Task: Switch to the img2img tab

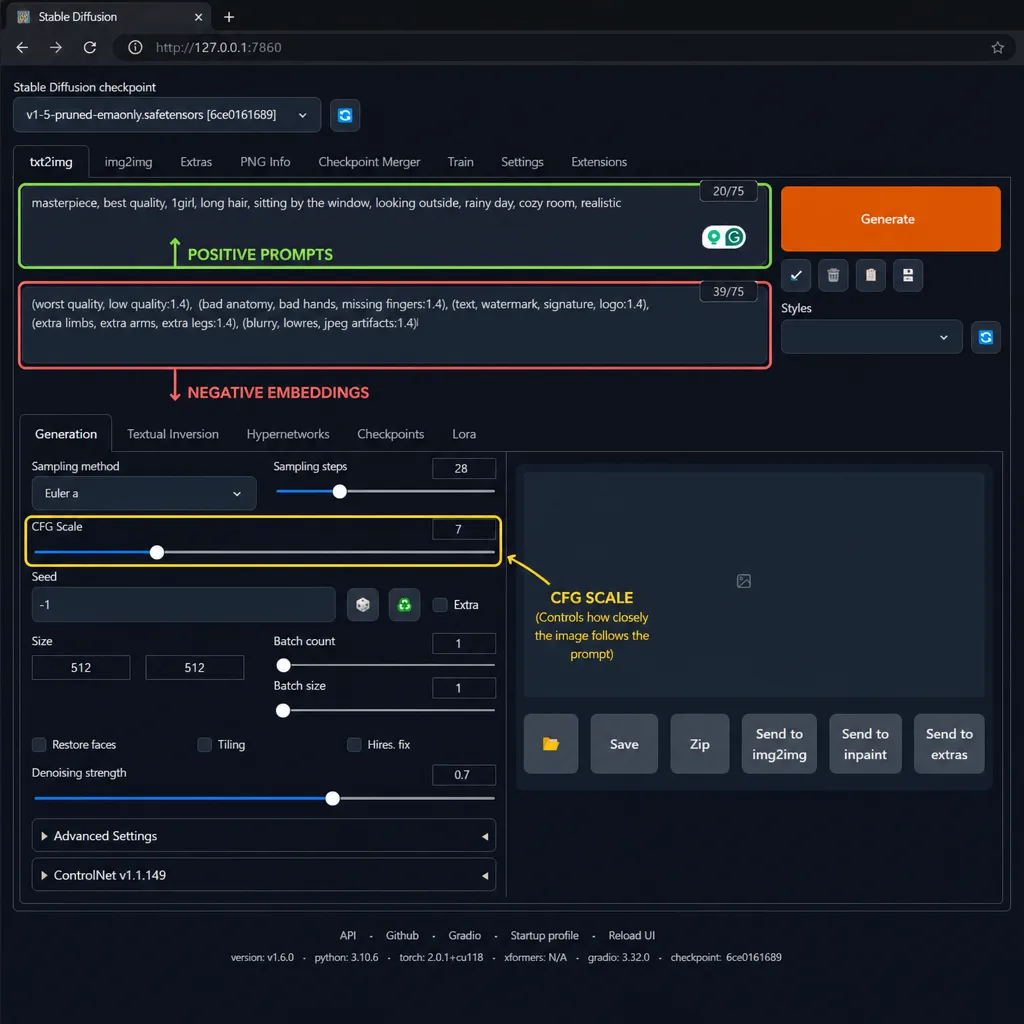Action: (x=129, y=162)
